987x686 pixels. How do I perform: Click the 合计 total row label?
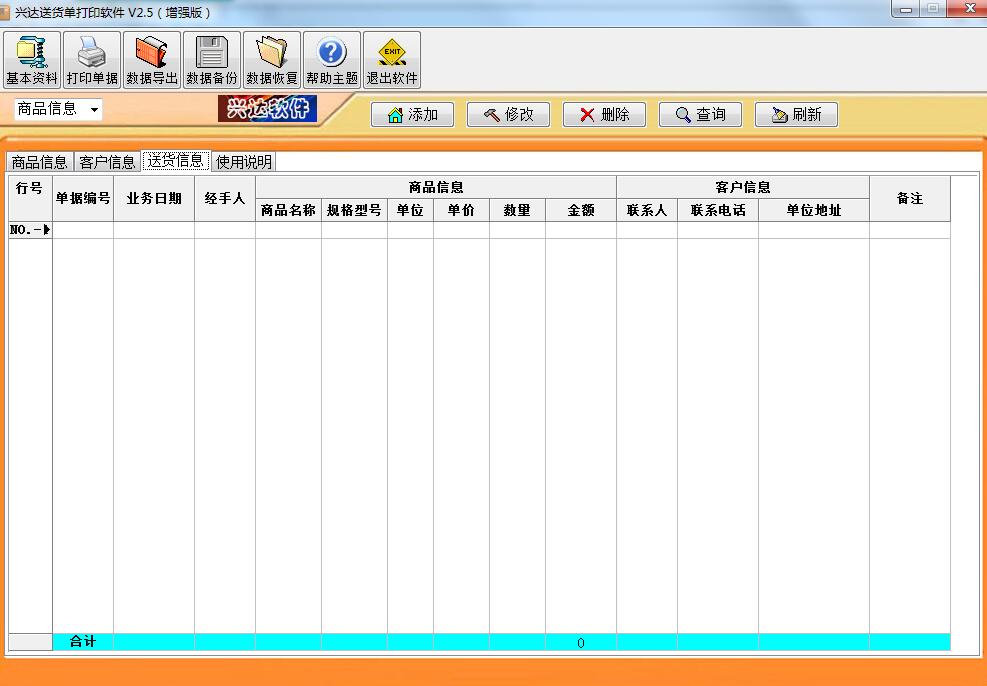83,641
